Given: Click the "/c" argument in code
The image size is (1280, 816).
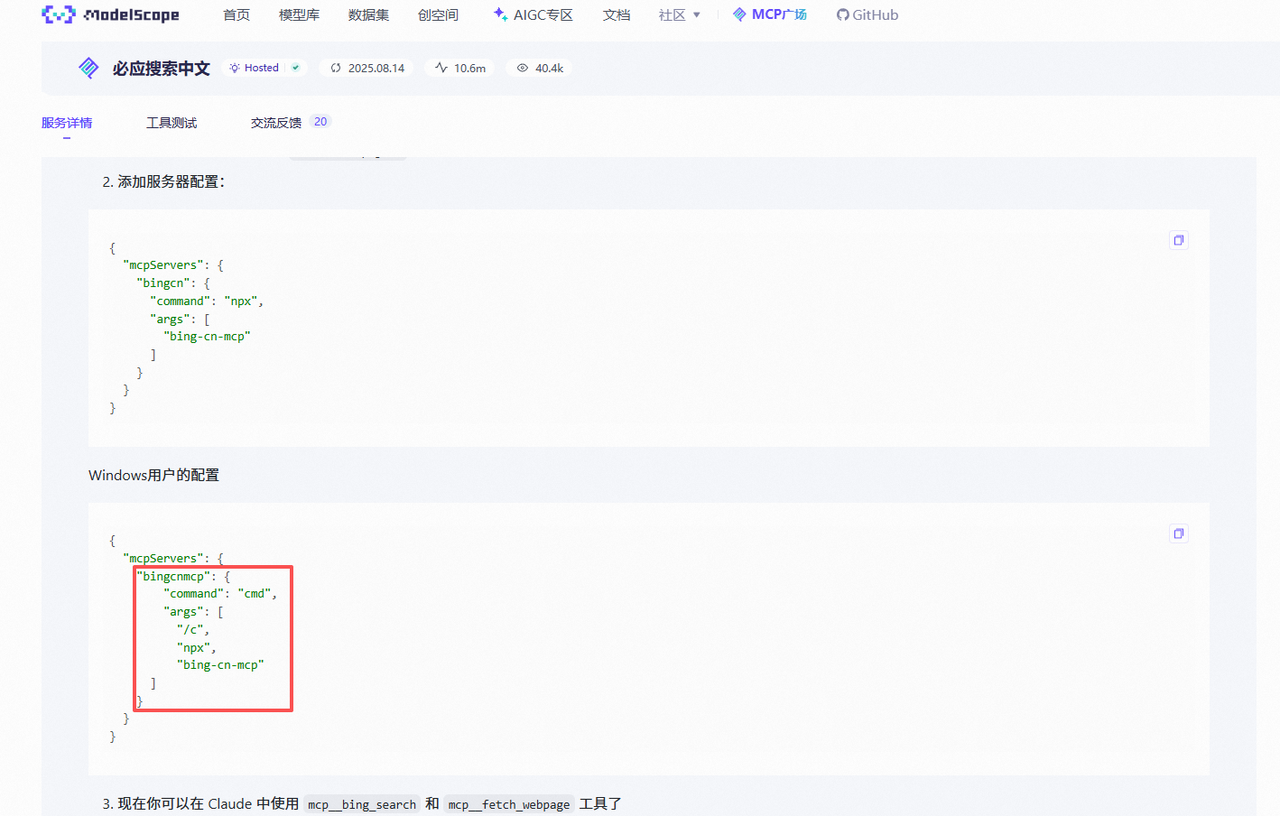Looking at the screenshot, I should pos(191,629).
